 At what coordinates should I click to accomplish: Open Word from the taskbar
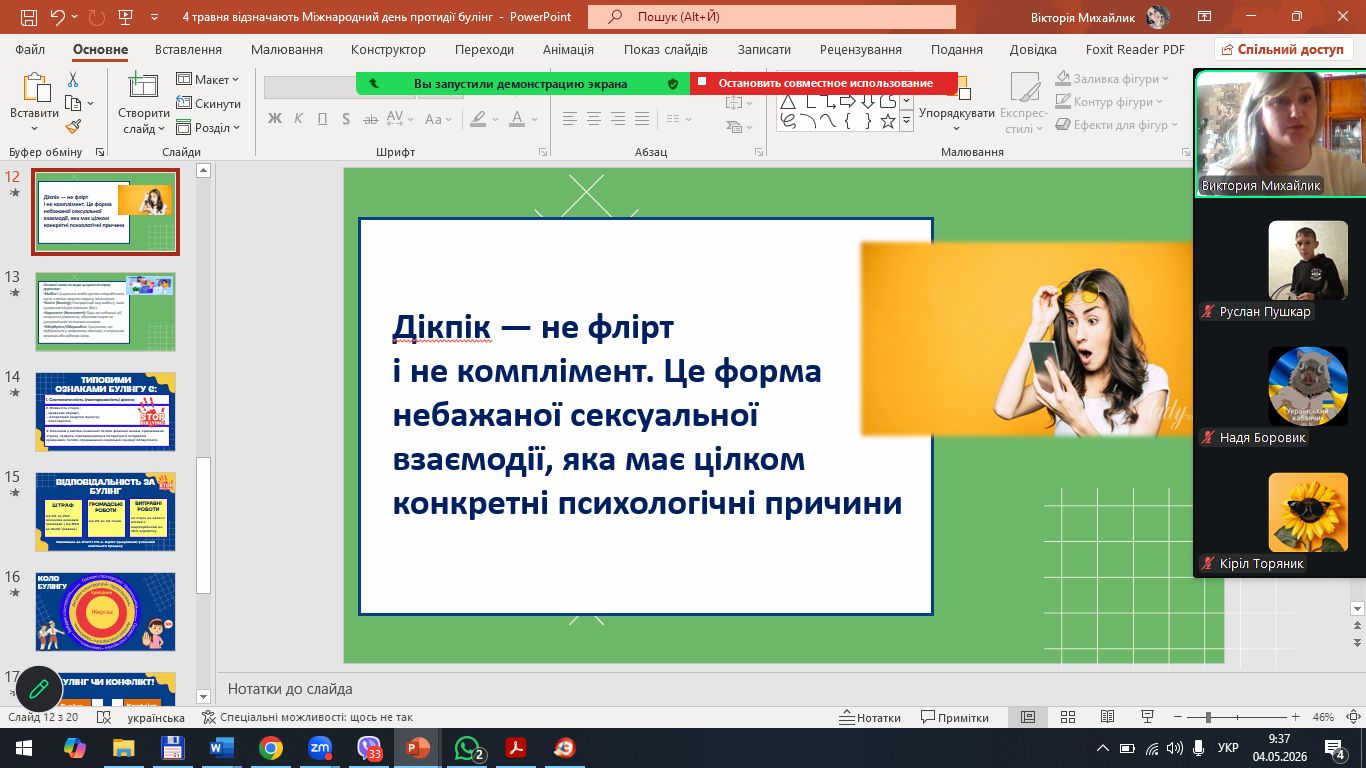(221, 747)
